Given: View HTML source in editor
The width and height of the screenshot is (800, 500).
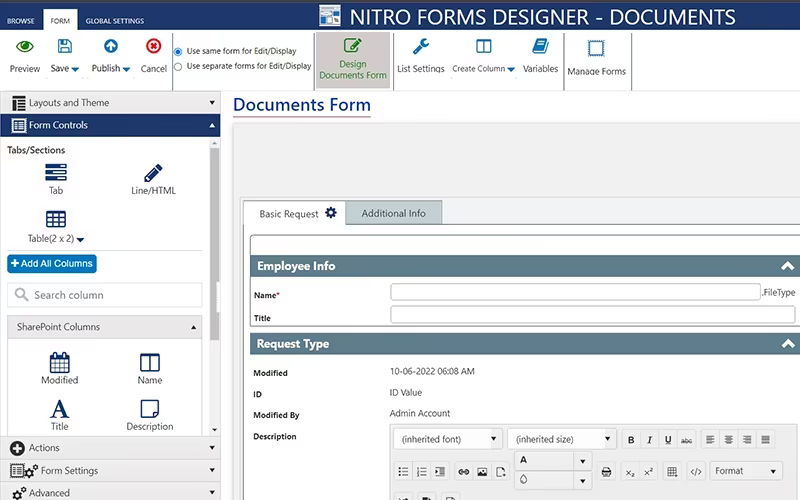Looking at the screenshot, I should (695, 472).
